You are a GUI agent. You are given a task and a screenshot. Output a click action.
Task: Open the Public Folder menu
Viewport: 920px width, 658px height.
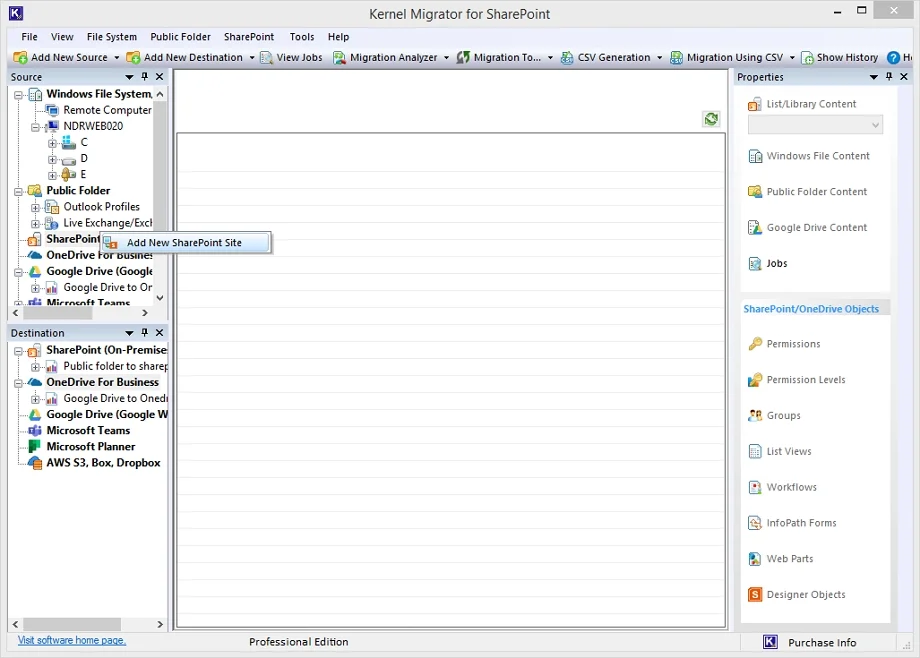[180, 37]
